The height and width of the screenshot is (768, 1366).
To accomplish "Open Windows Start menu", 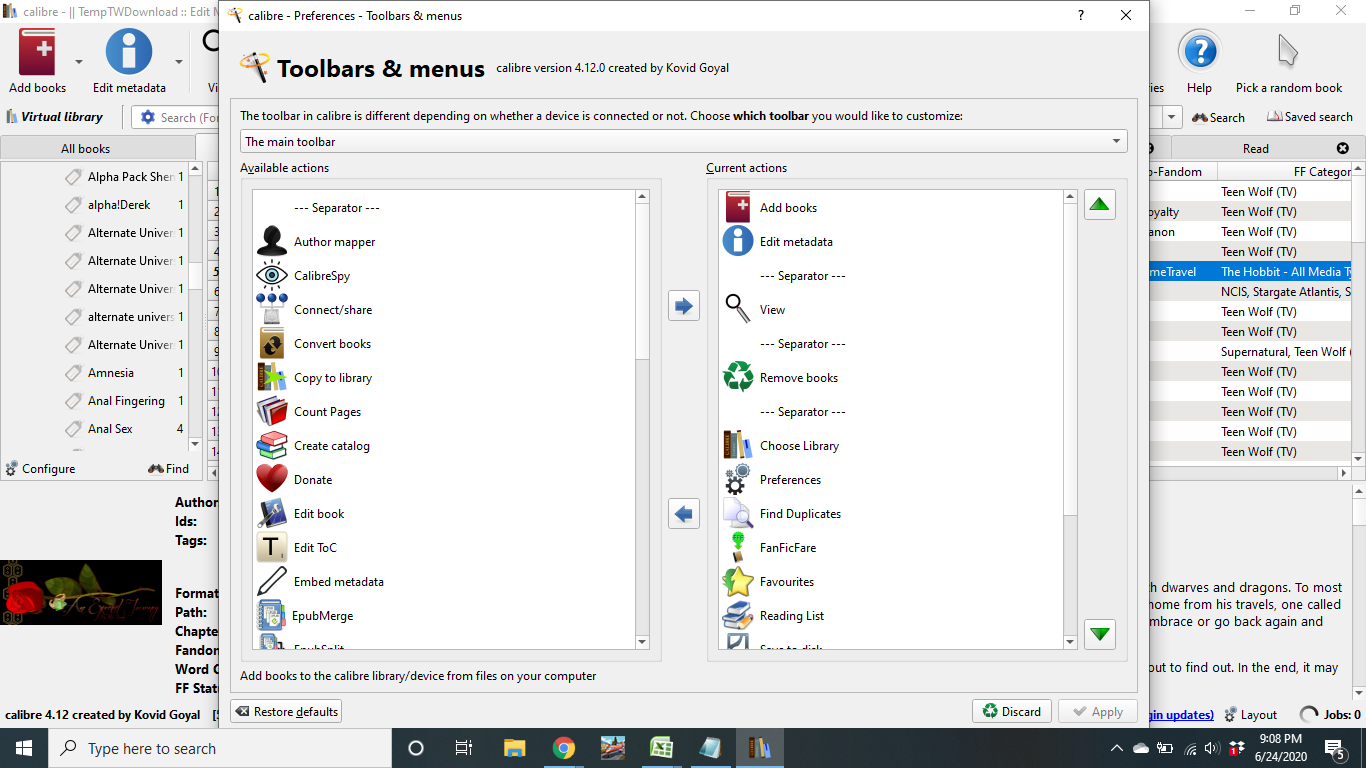I will click(24, 748).
